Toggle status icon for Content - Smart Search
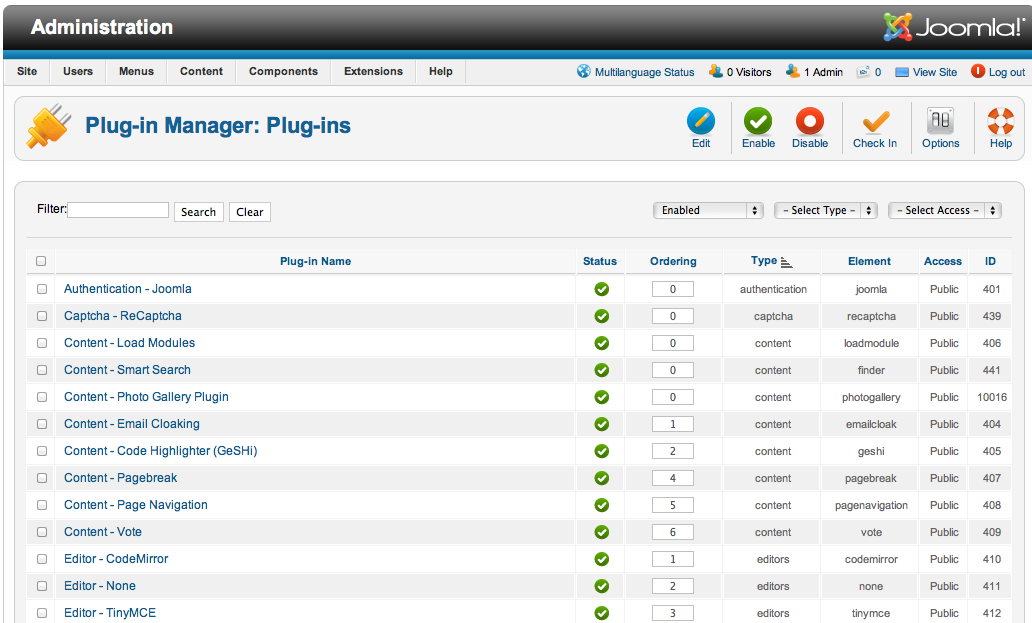 point(601,370)
